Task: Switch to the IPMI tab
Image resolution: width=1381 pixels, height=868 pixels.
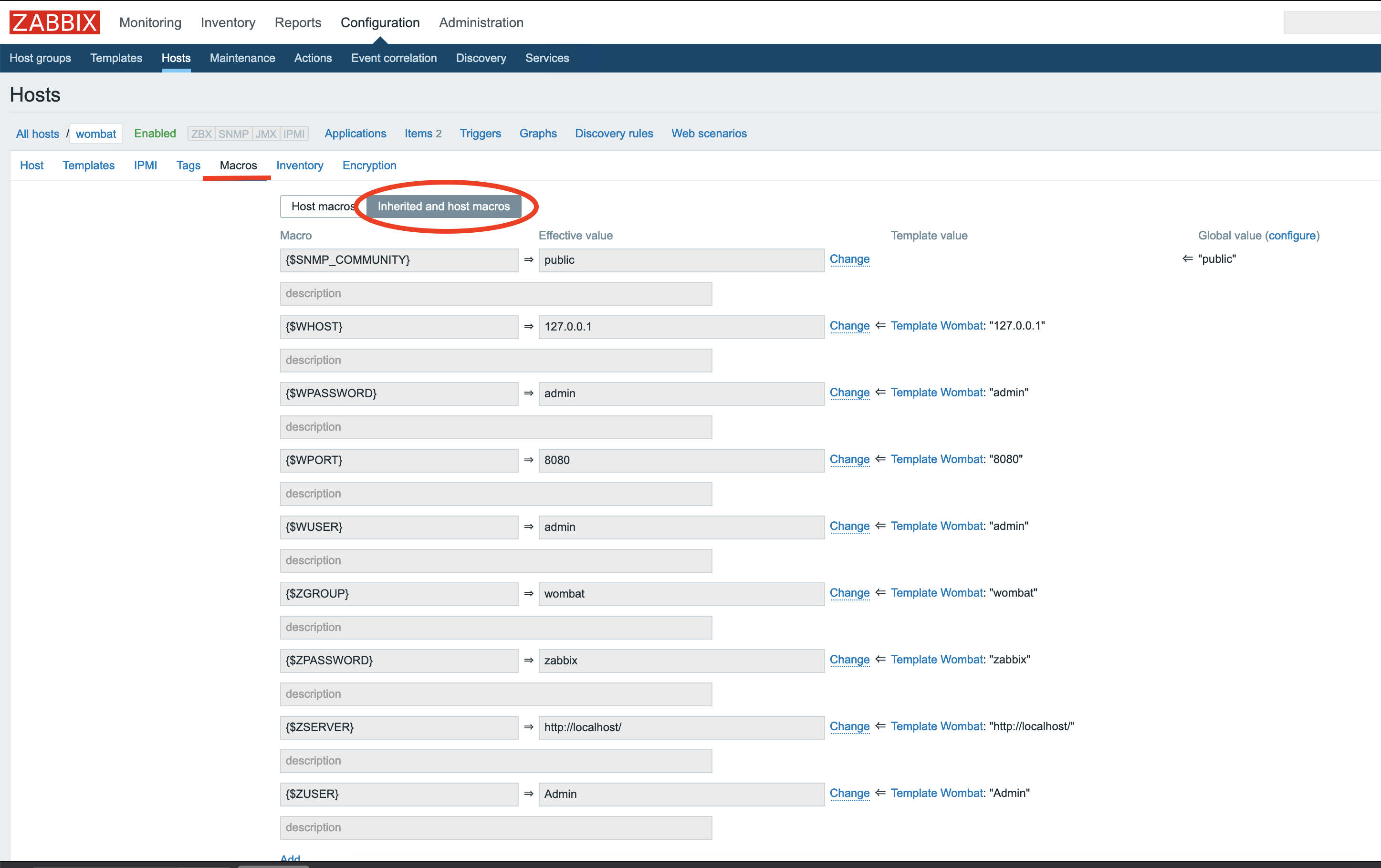Action: click(x=146, y=165)
